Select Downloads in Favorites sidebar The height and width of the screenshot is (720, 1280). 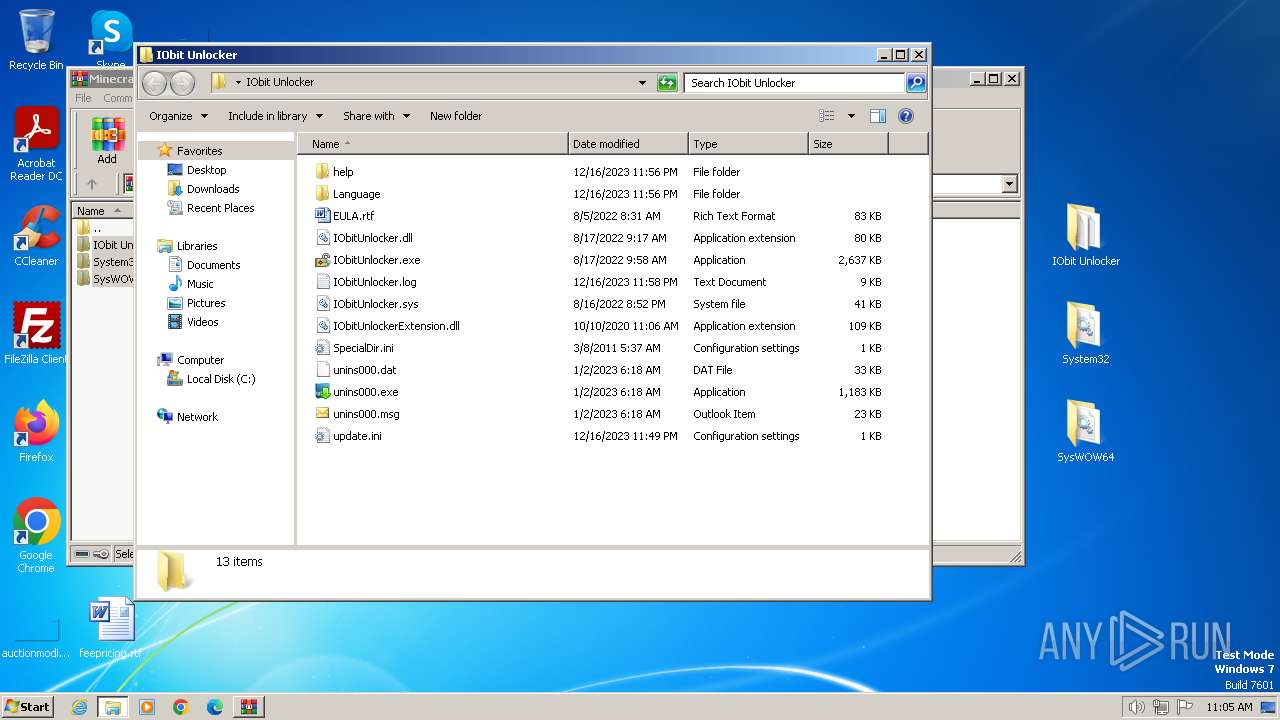pos(212,189)
